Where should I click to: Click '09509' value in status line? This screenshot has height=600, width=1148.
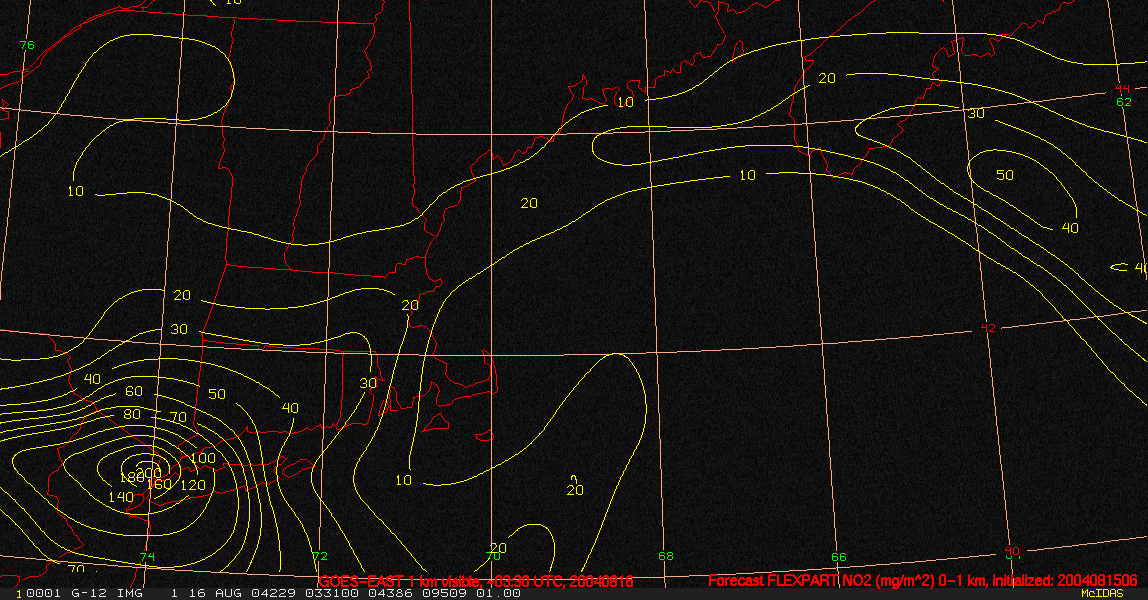click(x=445, y=593)
